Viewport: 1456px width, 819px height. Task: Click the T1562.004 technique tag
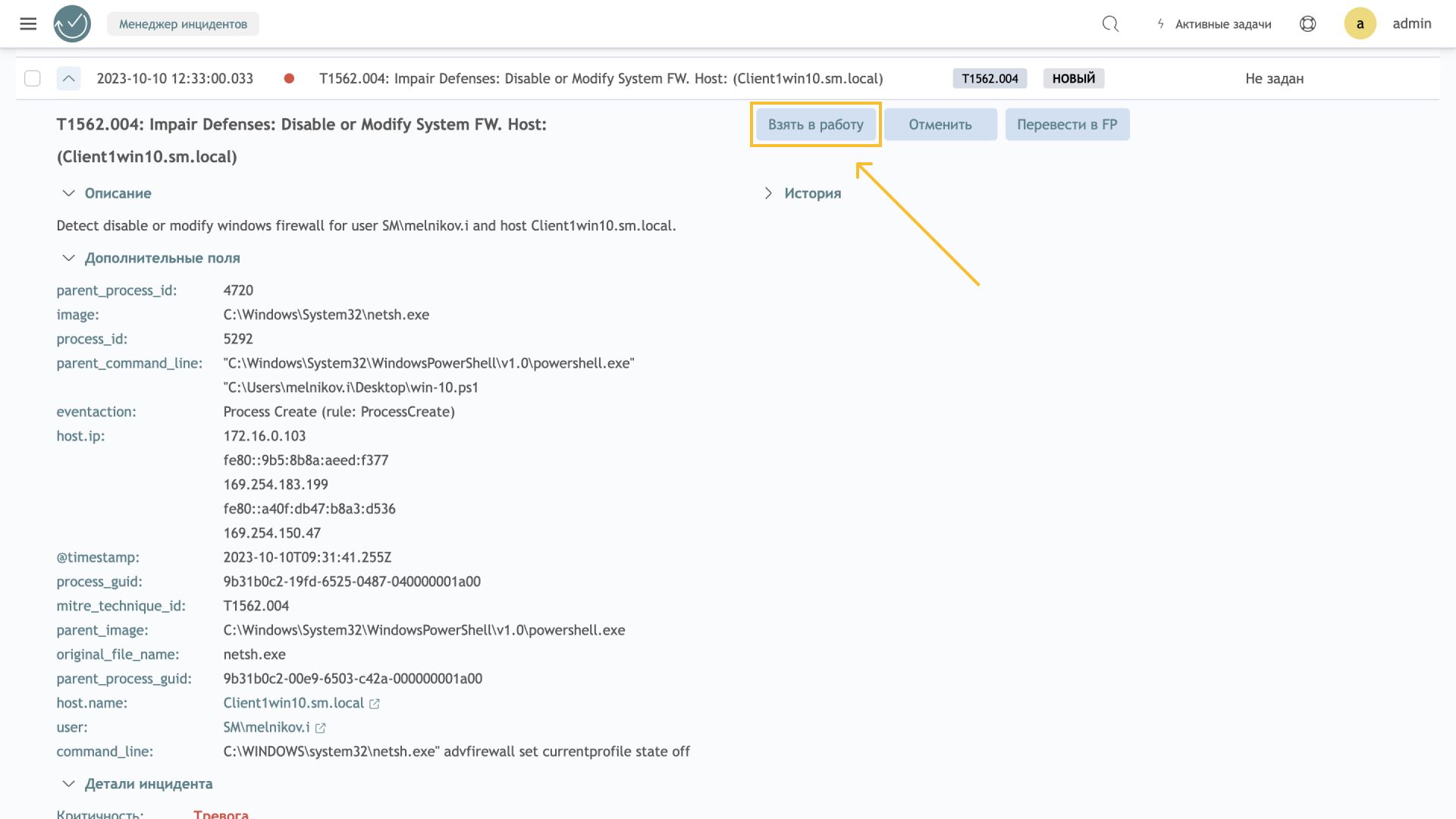pyautogui.click(x=990, y=78)
